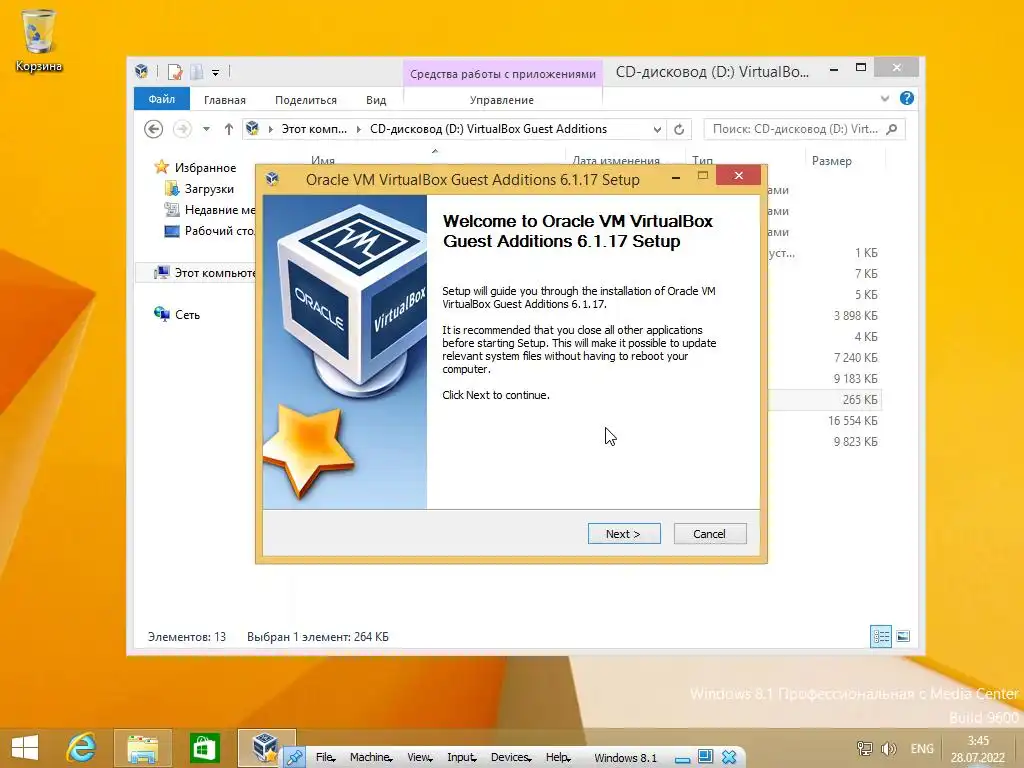Minimize VM via mini toolbar icon
This screenshot has height=768, width=1024.
point(682,759)
